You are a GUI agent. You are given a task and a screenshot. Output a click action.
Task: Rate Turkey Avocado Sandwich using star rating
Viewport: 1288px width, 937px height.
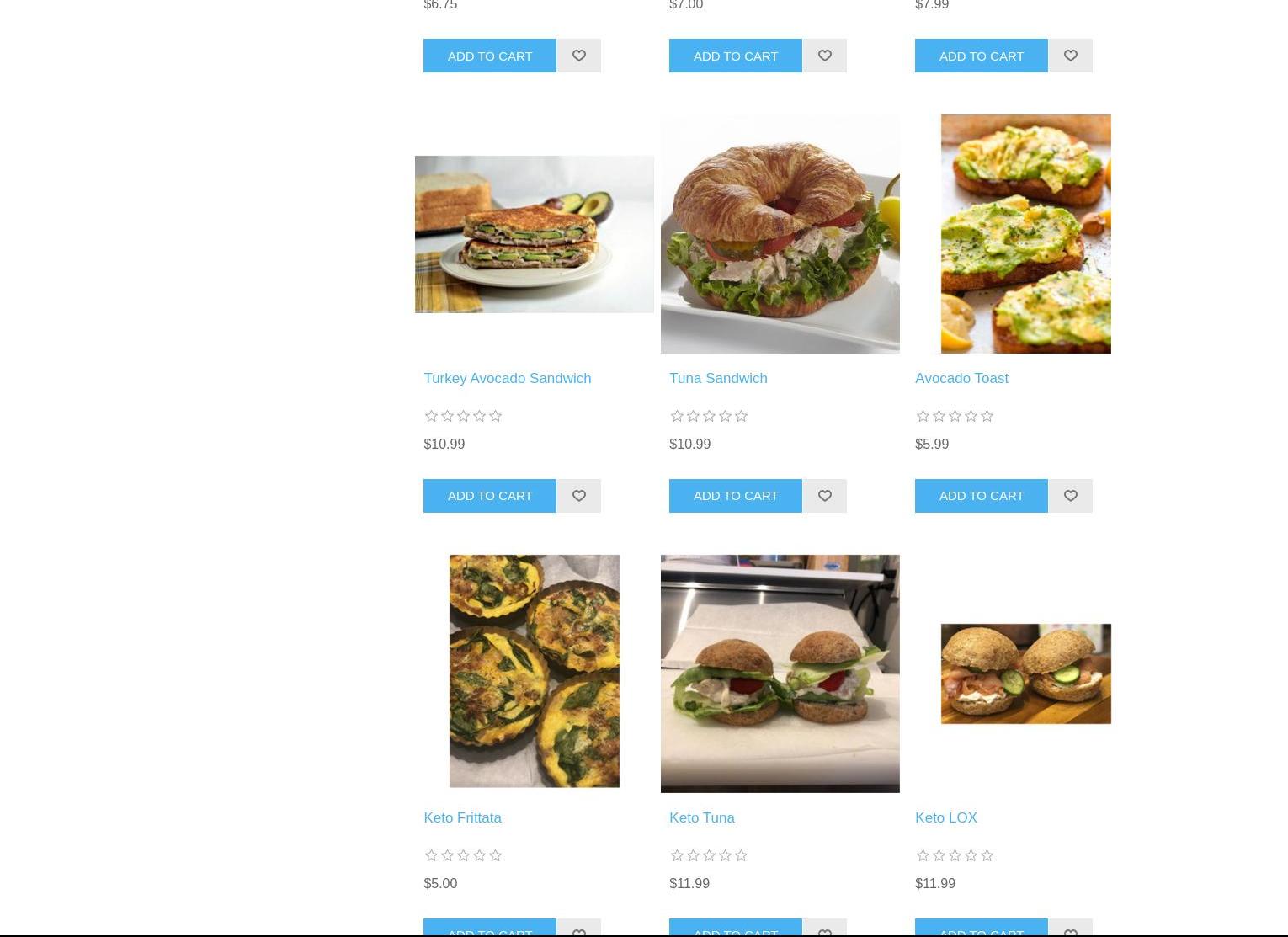(463, 416)
